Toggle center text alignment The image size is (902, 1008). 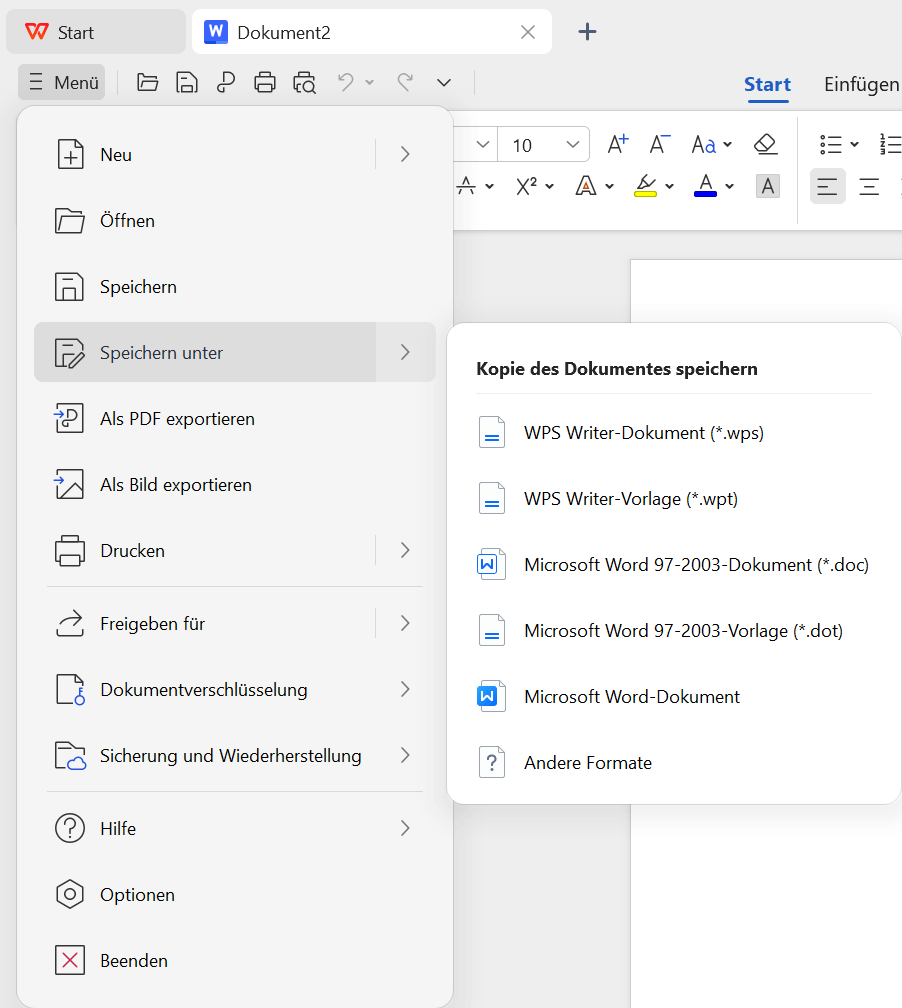tap(869, 186)
